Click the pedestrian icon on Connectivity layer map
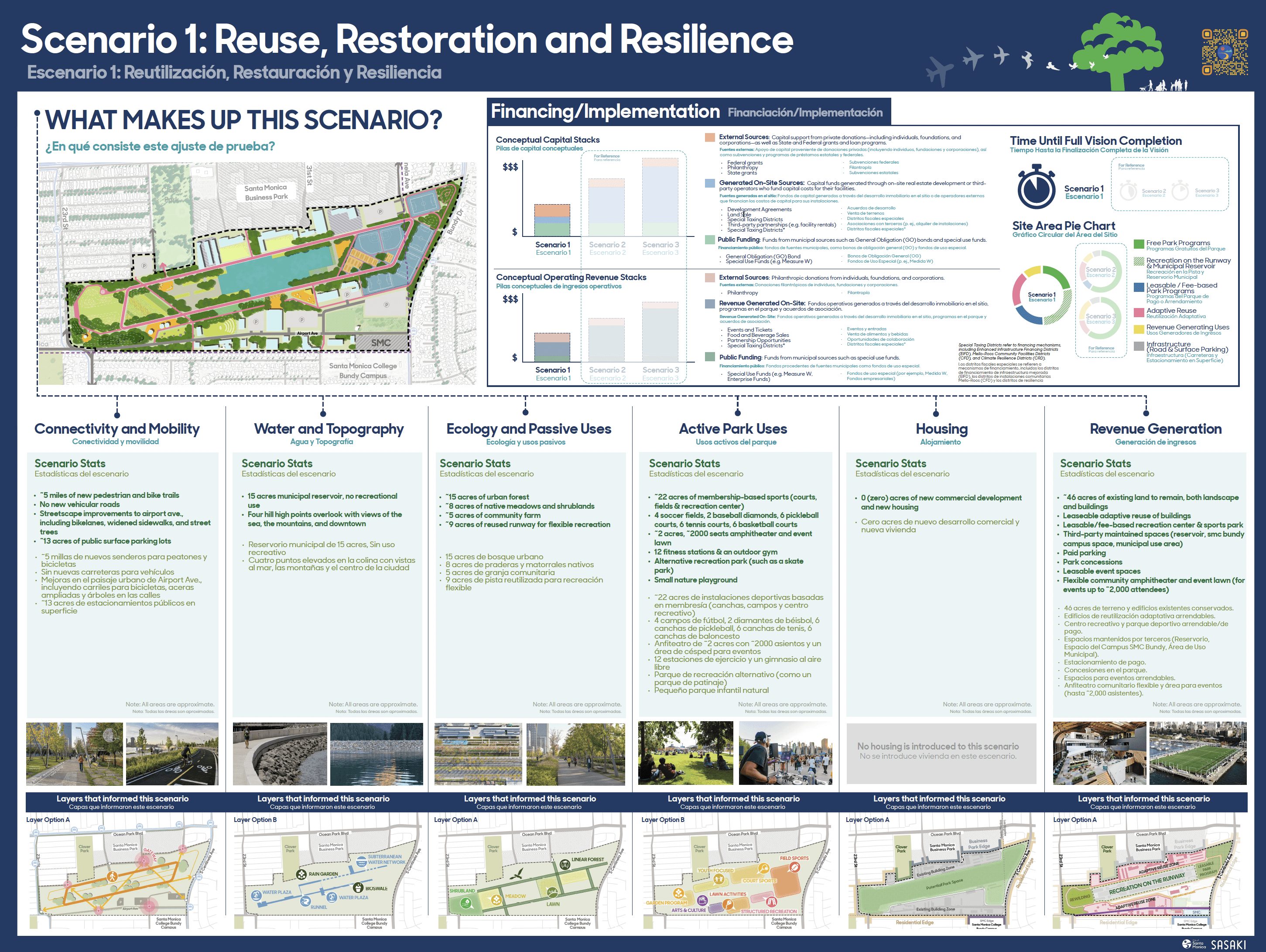Viewport: 1266px width, 952px height. 112,877
